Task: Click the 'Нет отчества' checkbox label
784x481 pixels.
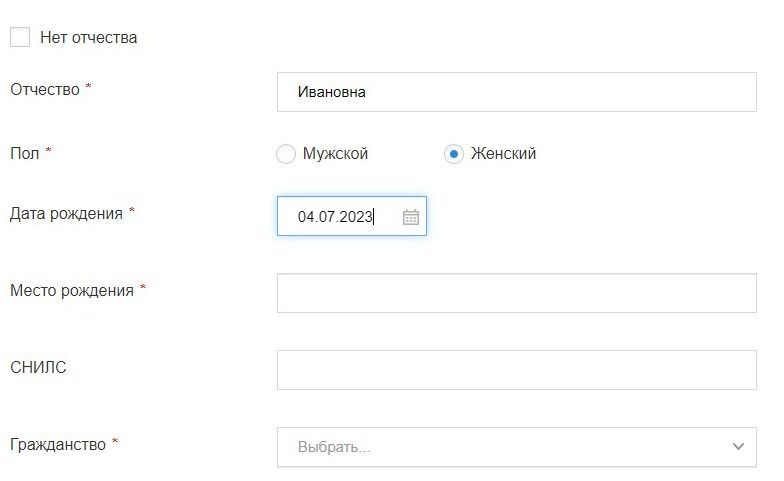Action: click(x=88, y=38)
